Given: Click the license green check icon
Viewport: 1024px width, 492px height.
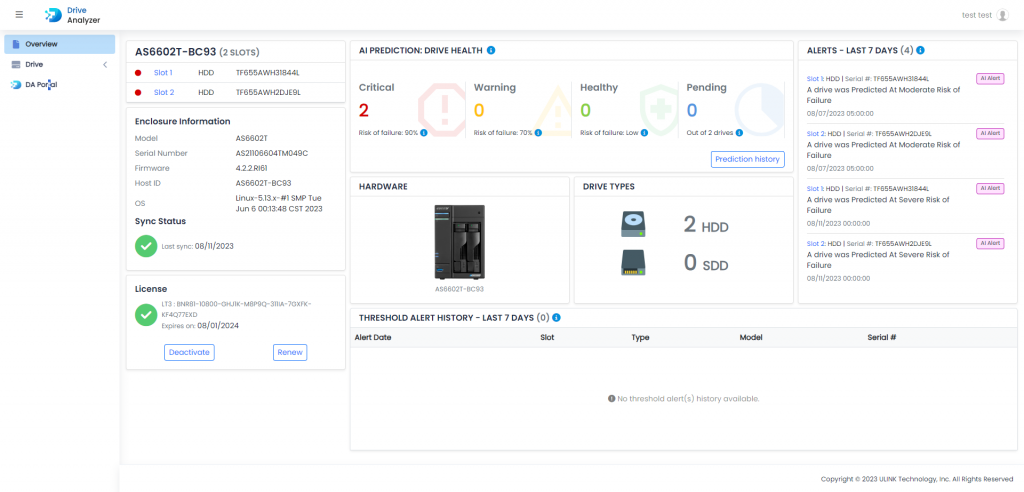Looking at the screenshot, I should coord(146,314).
